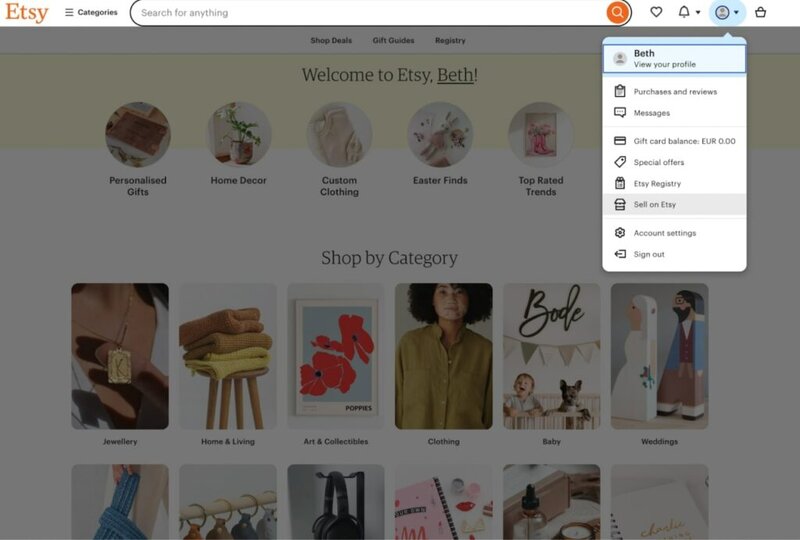
Task: Click the Etsy logo
Action: (27, 12)
